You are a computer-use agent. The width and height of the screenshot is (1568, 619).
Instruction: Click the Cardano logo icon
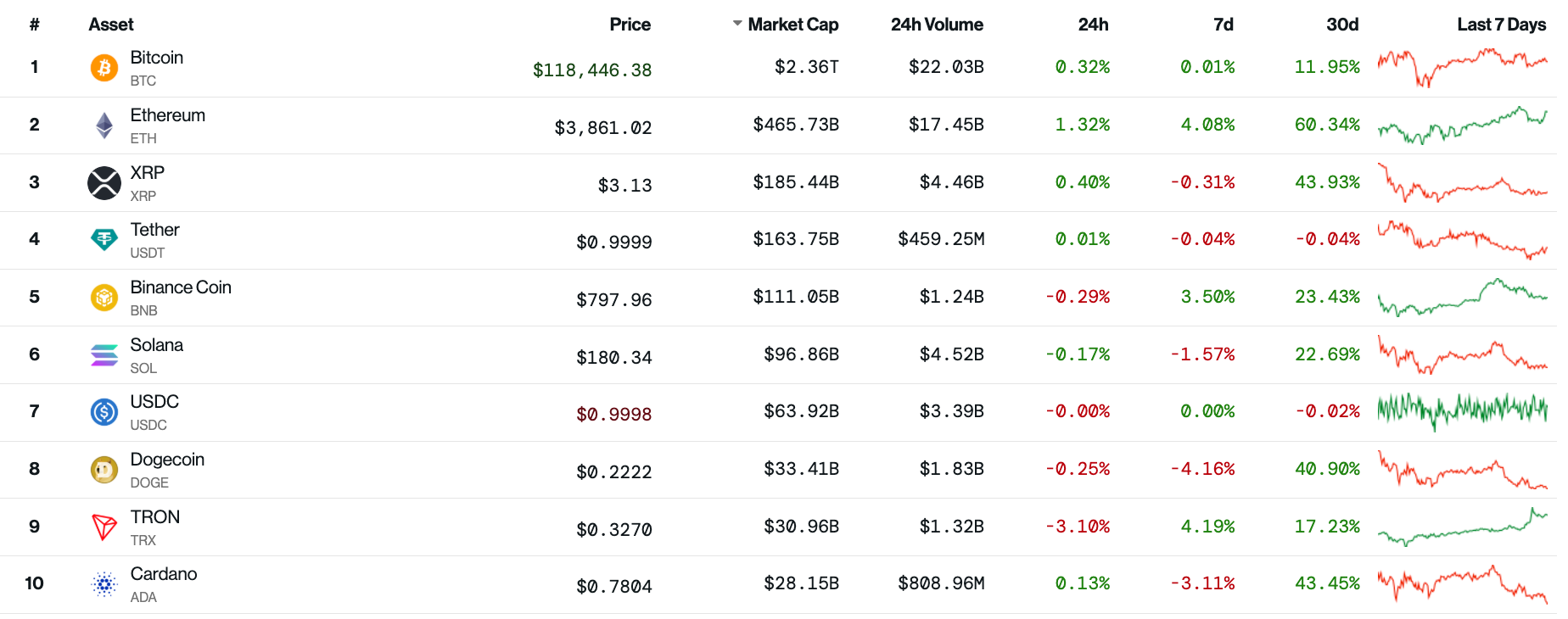(x=104, y=584)
